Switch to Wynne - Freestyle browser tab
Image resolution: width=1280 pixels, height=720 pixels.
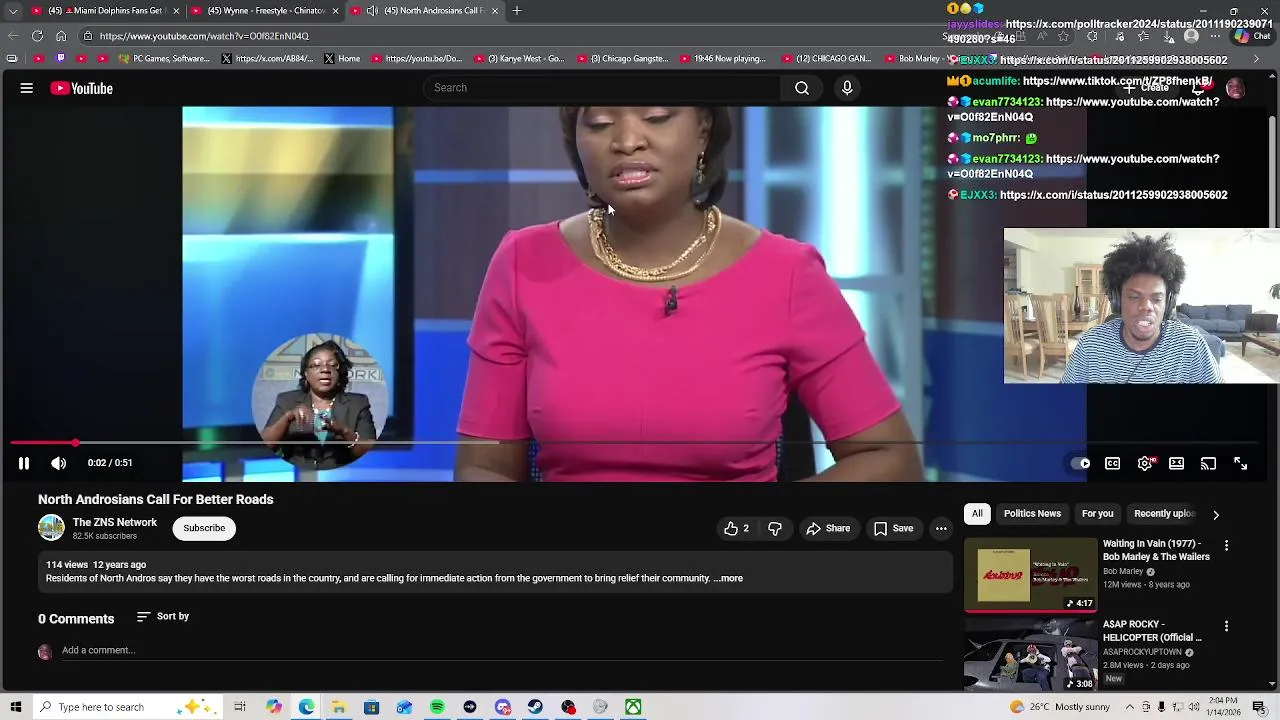(265, 11)
